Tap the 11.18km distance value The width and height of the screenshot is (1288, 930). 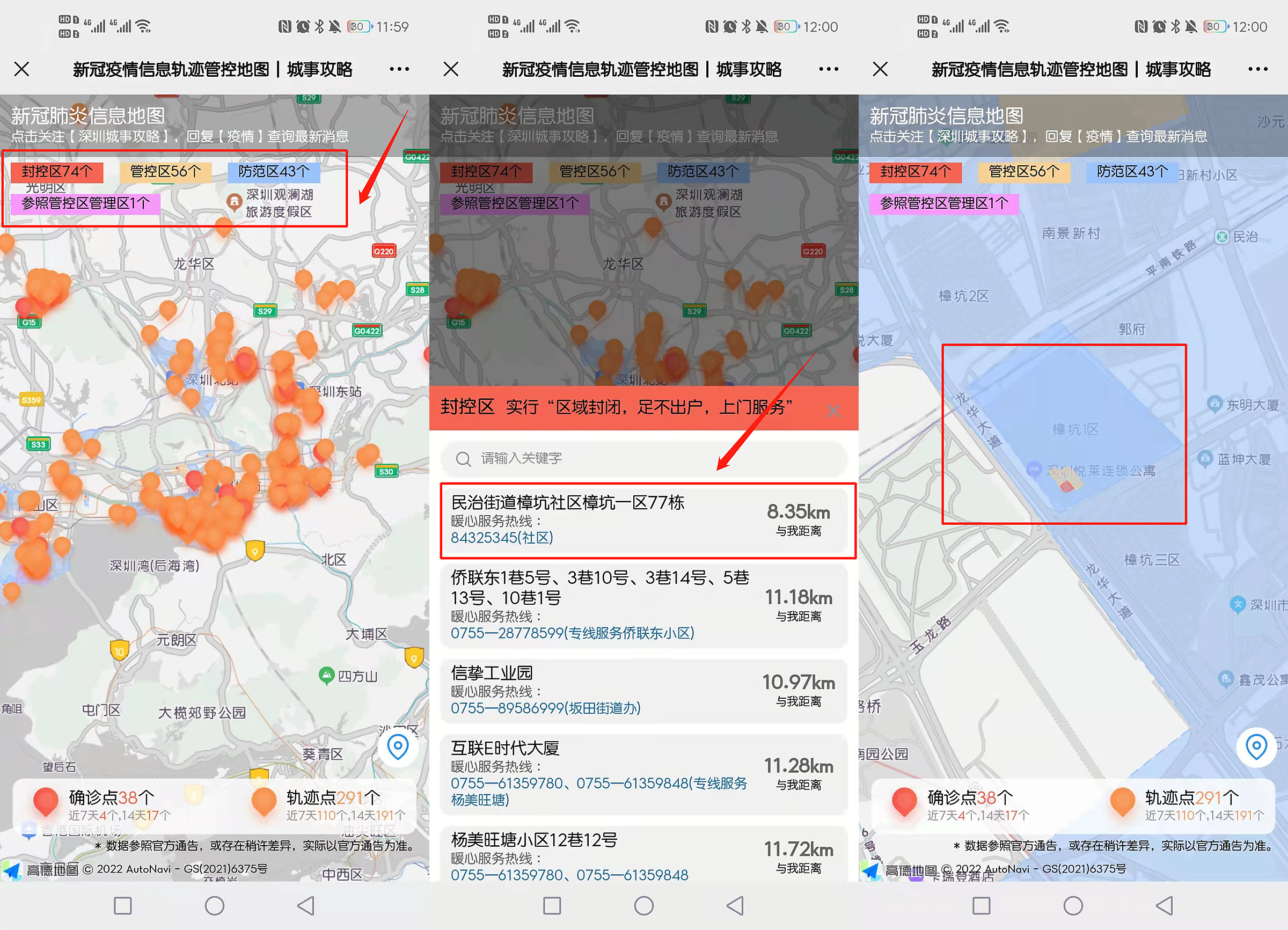point(799,598)
